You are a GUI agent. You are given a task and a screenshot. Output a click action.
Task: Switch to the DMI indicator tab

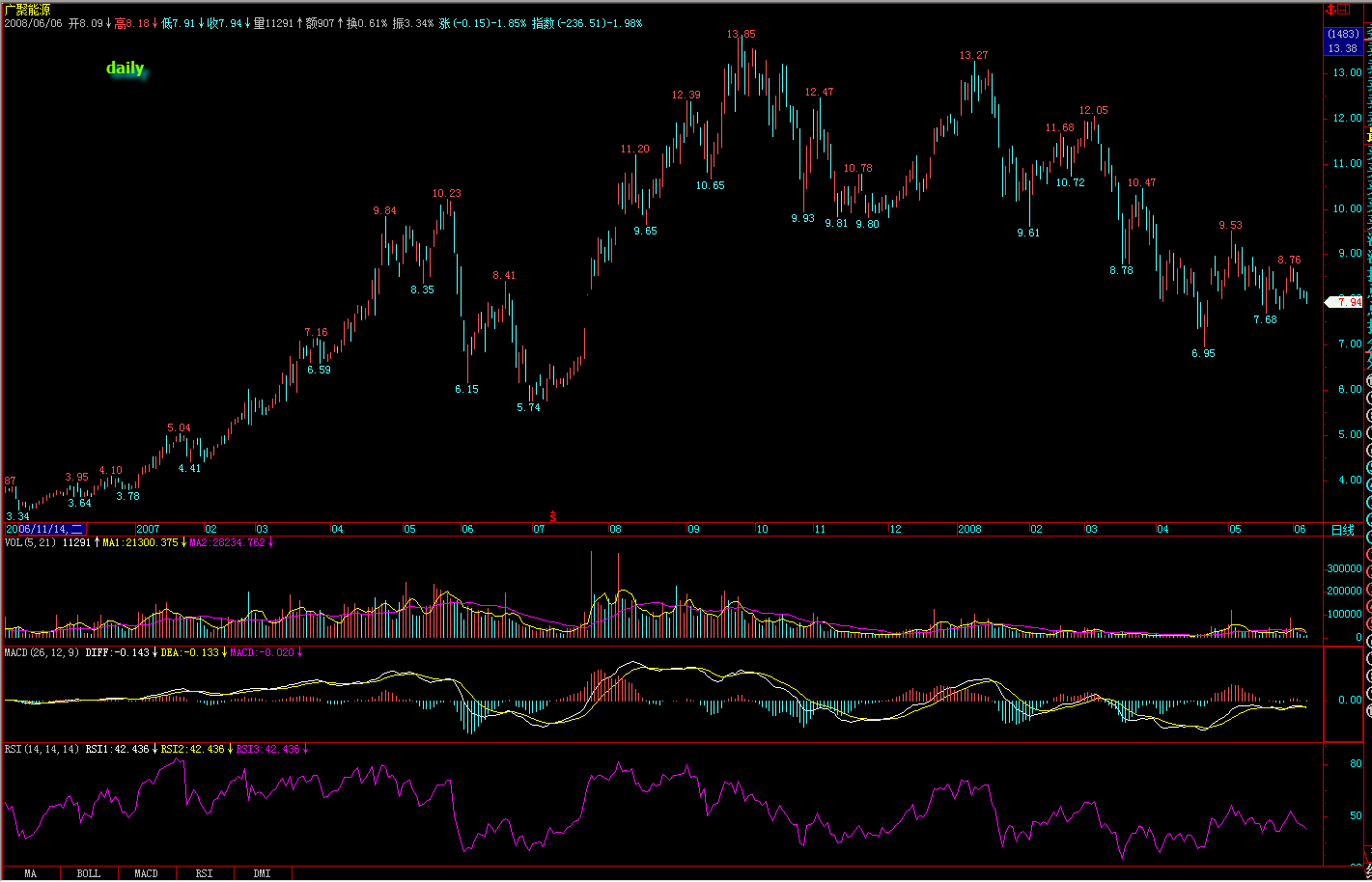point(262,873)
